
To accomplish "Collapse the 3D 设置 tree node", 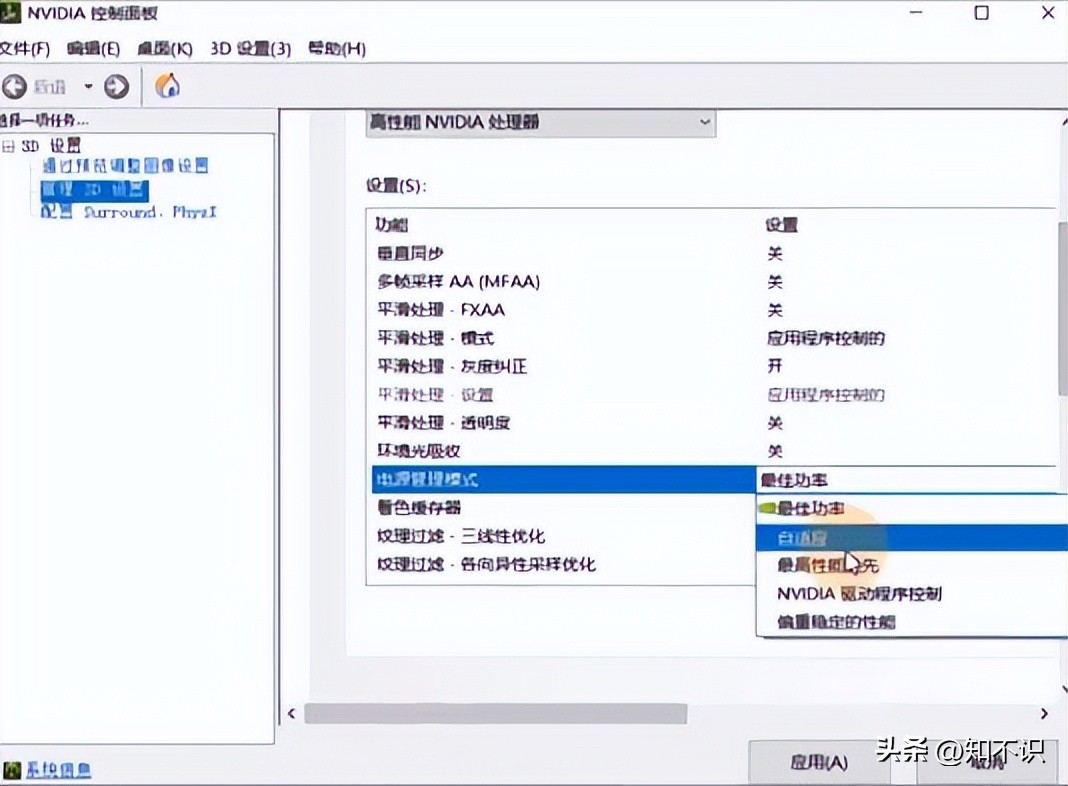I will [x=9, y=146].
